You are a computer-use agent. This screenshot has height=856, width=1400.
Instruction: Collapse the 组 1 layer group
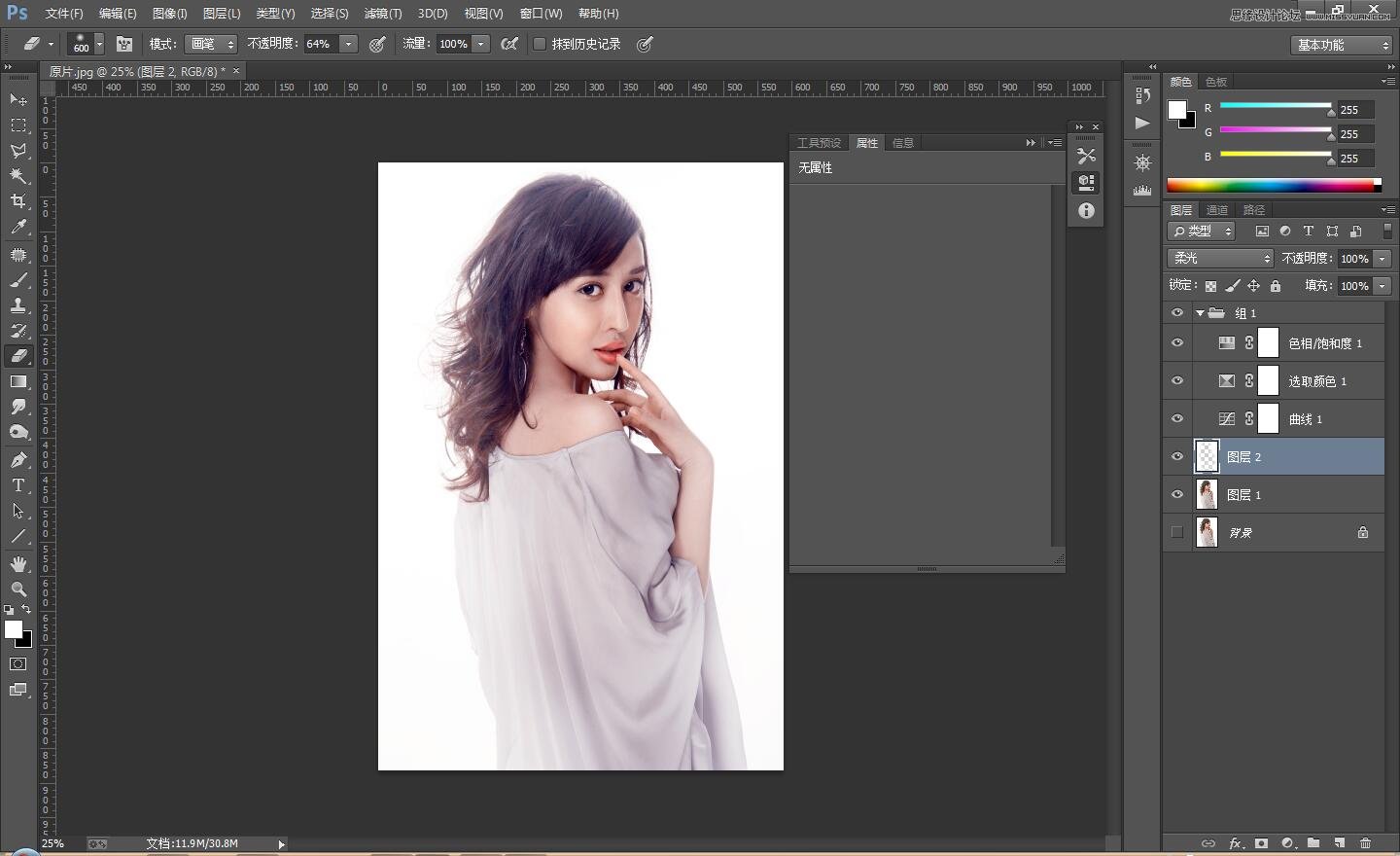[x=1200, y=313]
